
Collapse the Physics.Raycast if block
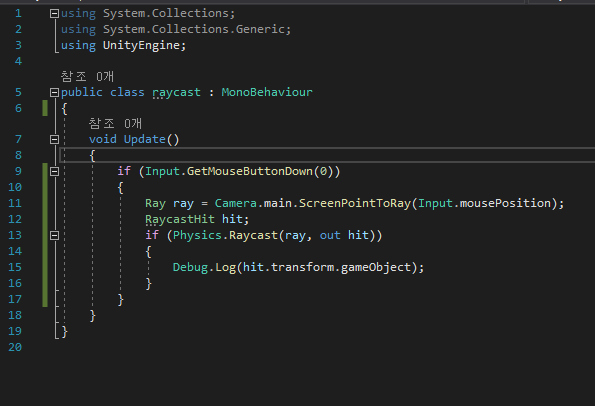(54, 236)
